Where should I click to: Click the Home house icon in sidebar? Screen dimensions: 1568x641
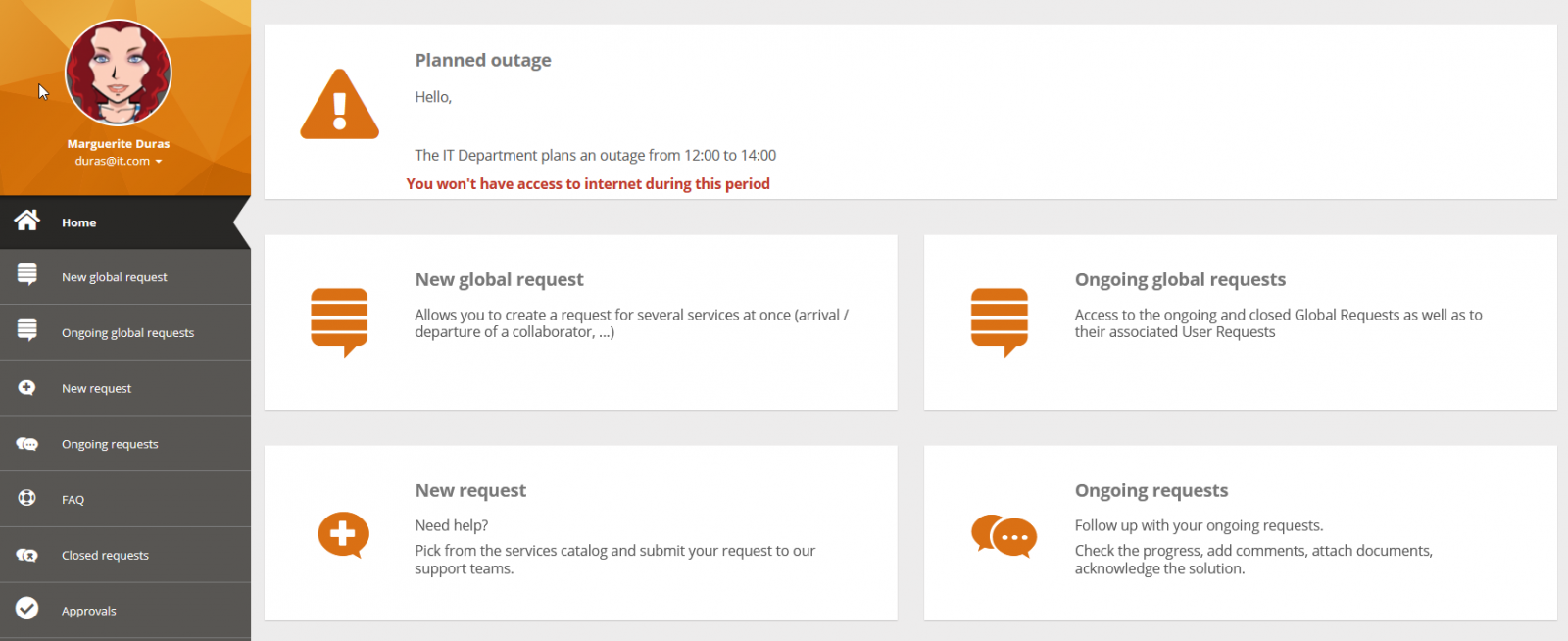27,221
